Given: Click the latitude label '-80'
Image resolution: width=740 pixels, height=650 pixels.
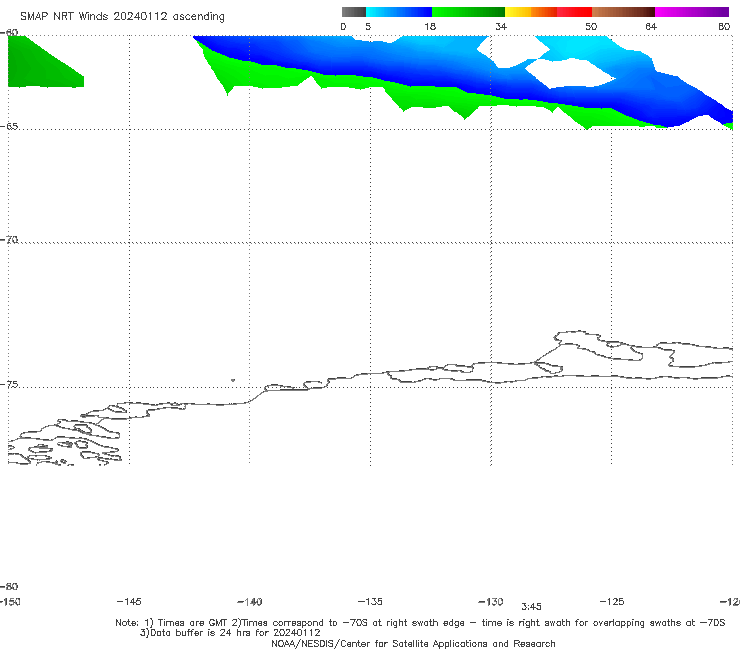Looking at the screenshot, I should tap(9, 586).
